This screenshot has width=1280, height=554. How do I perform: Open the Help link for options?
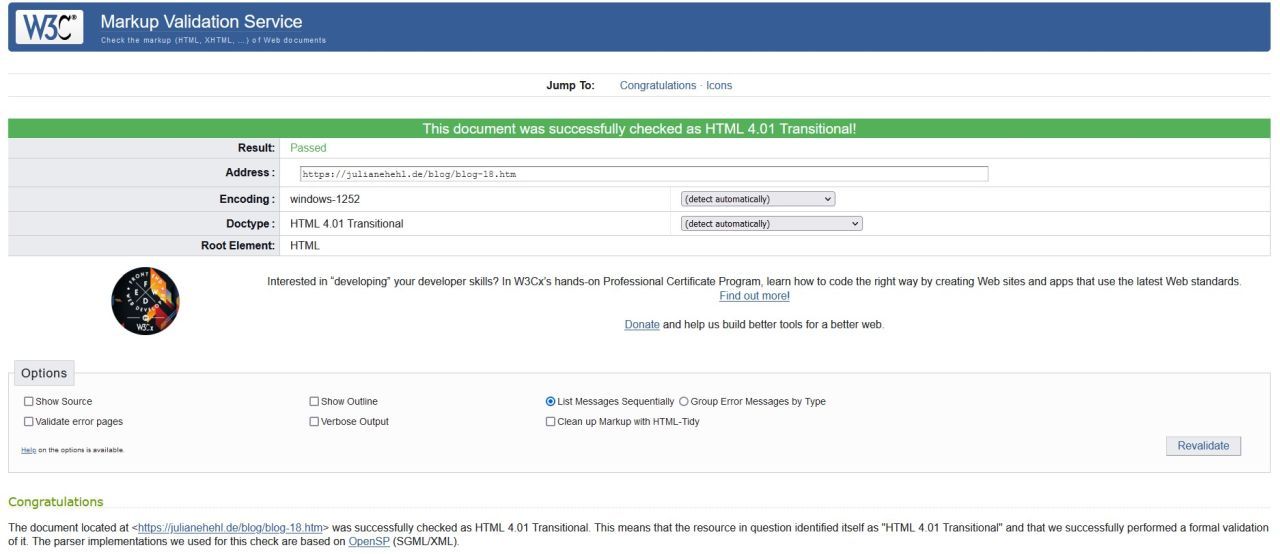tap(28, 450)
